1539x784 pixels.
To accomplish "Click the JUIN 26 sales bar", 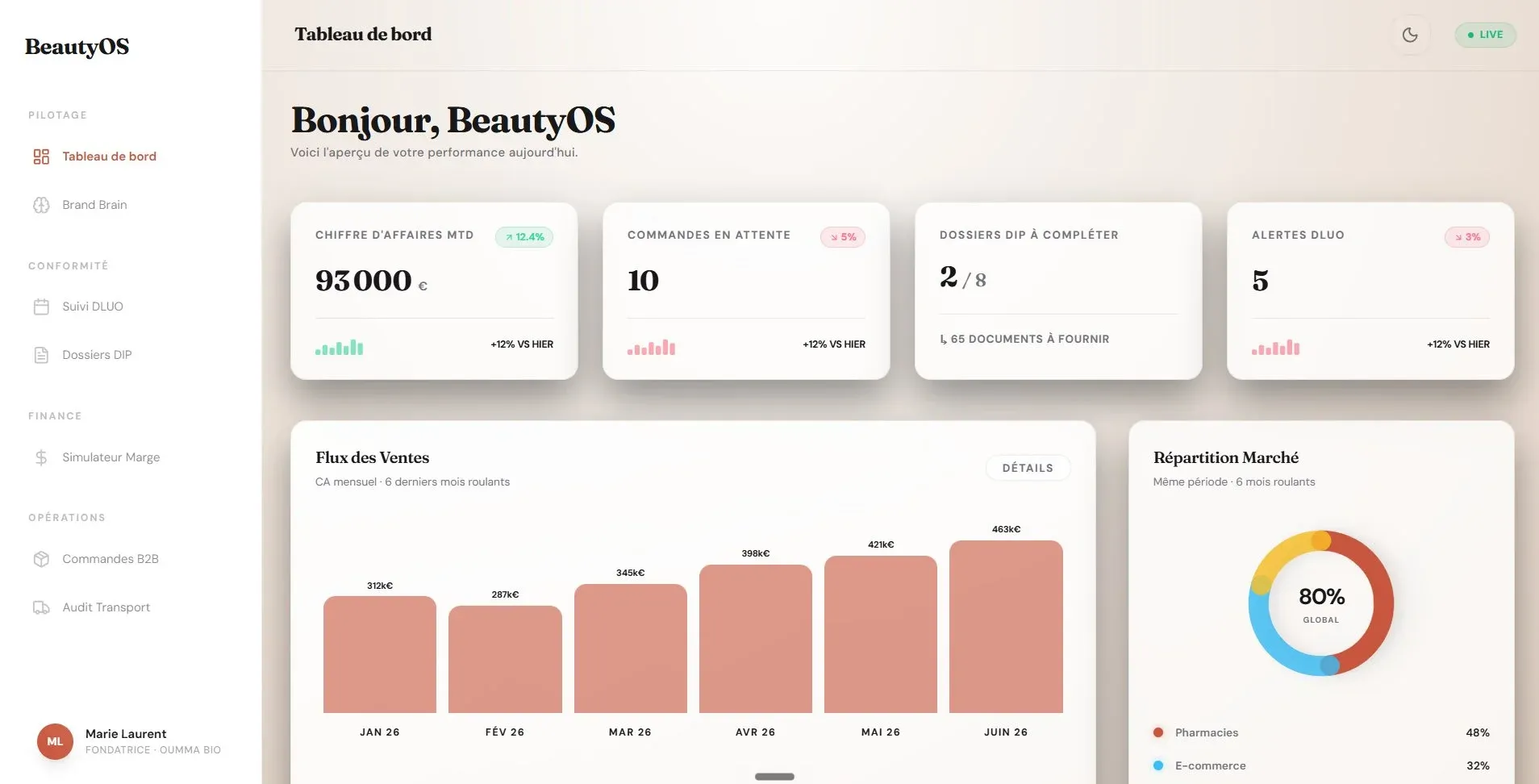I will click(x=1006, y=627).
